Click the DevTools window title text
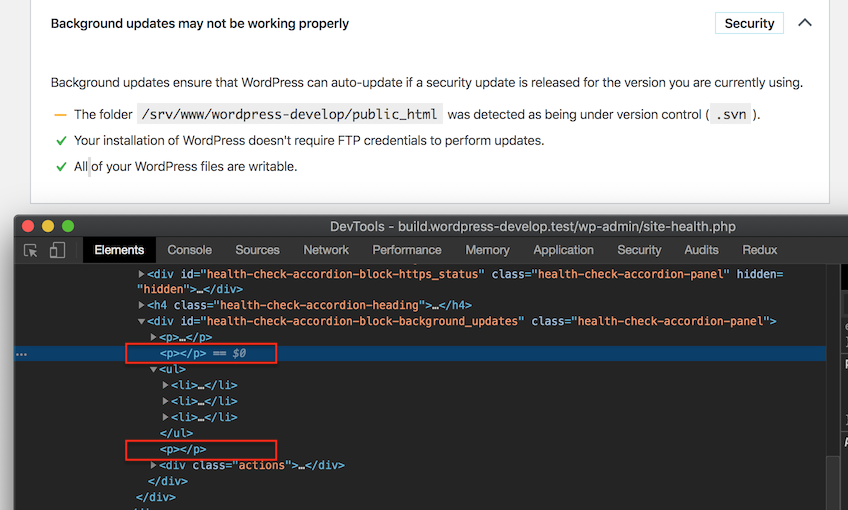This screenshot has height=510, width=848. click(x=533, y=227)
